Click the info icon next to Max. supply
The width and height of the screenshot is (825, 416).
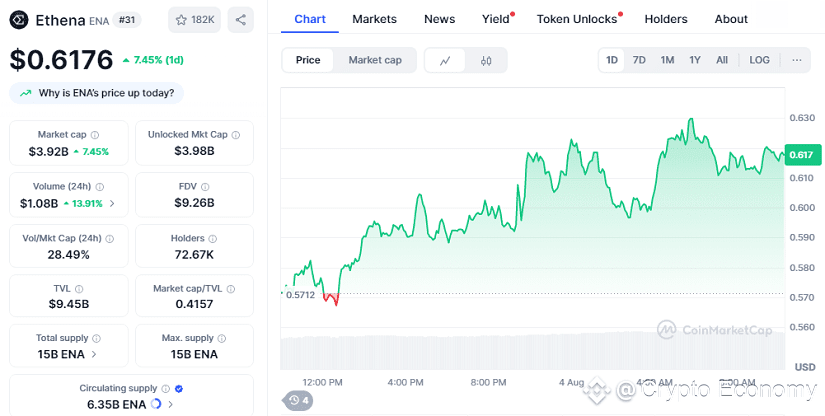pos(222,338)
